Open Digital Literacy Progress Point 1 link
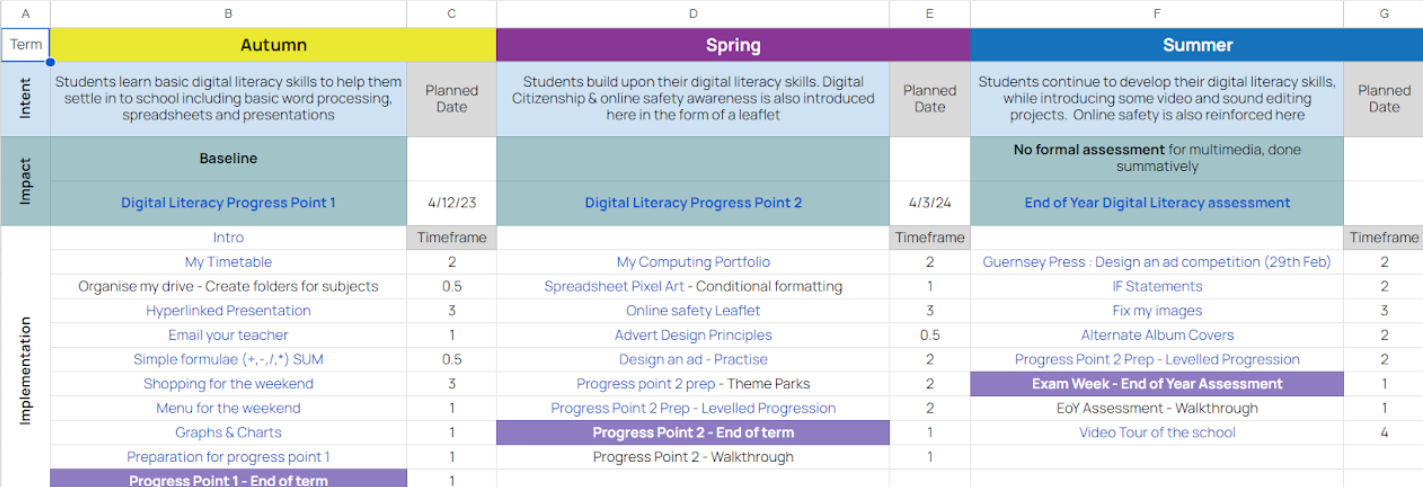The image size is (1423, 487). tap(228, 203)
